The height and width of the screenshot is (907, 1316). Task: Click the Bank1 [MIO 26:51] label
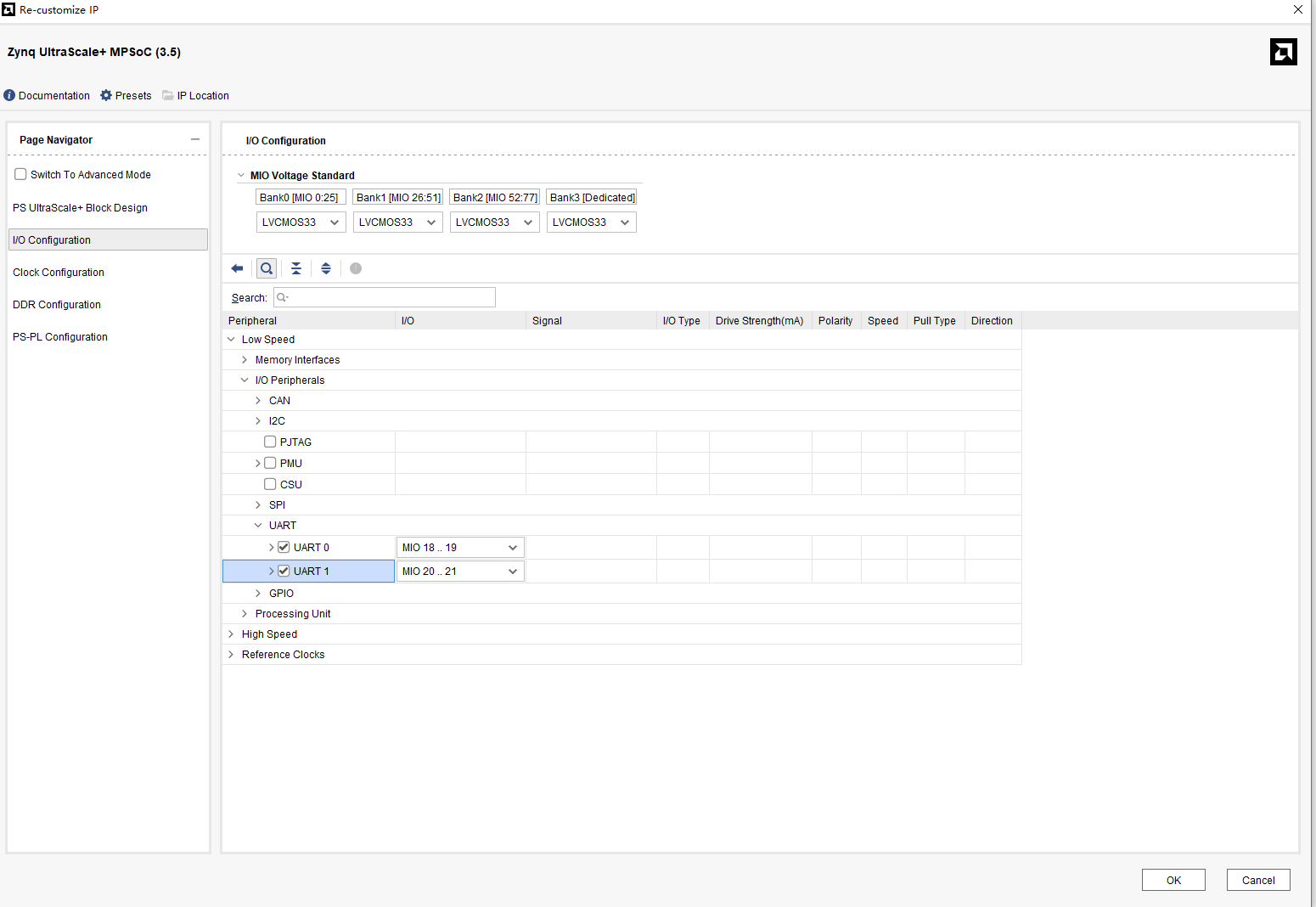coord(398,198)
